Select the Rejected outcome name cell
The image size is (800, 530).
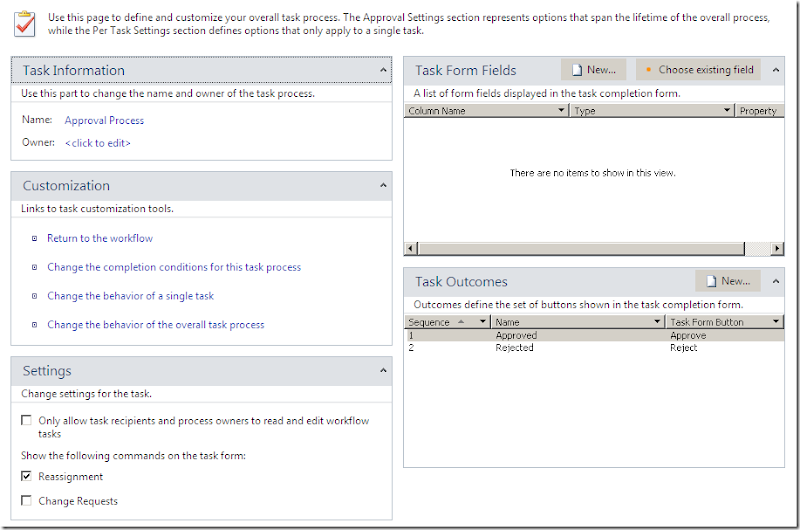(x=514, y=348)
